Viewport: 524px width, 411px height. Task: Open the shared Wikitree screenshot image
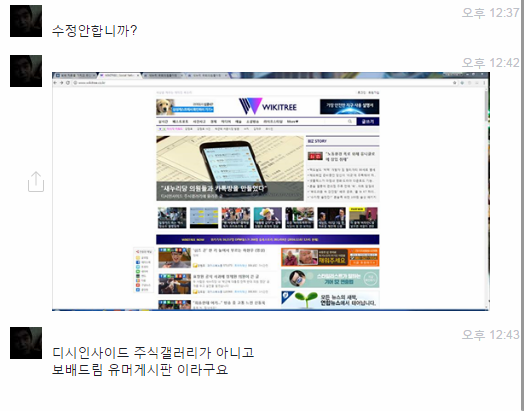coord(271,191)
